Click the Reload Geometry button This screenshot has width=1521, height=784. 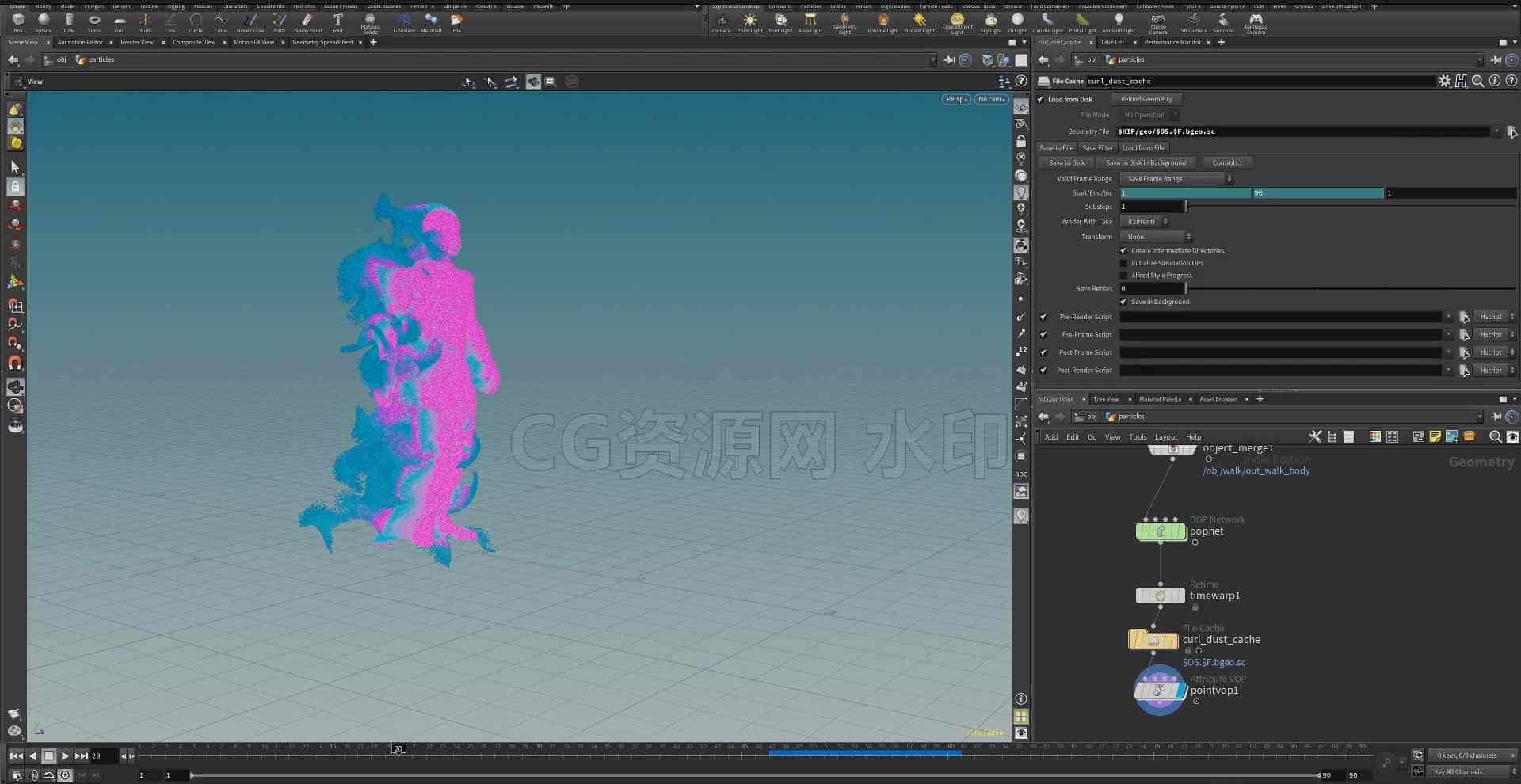coord(1146,99)
